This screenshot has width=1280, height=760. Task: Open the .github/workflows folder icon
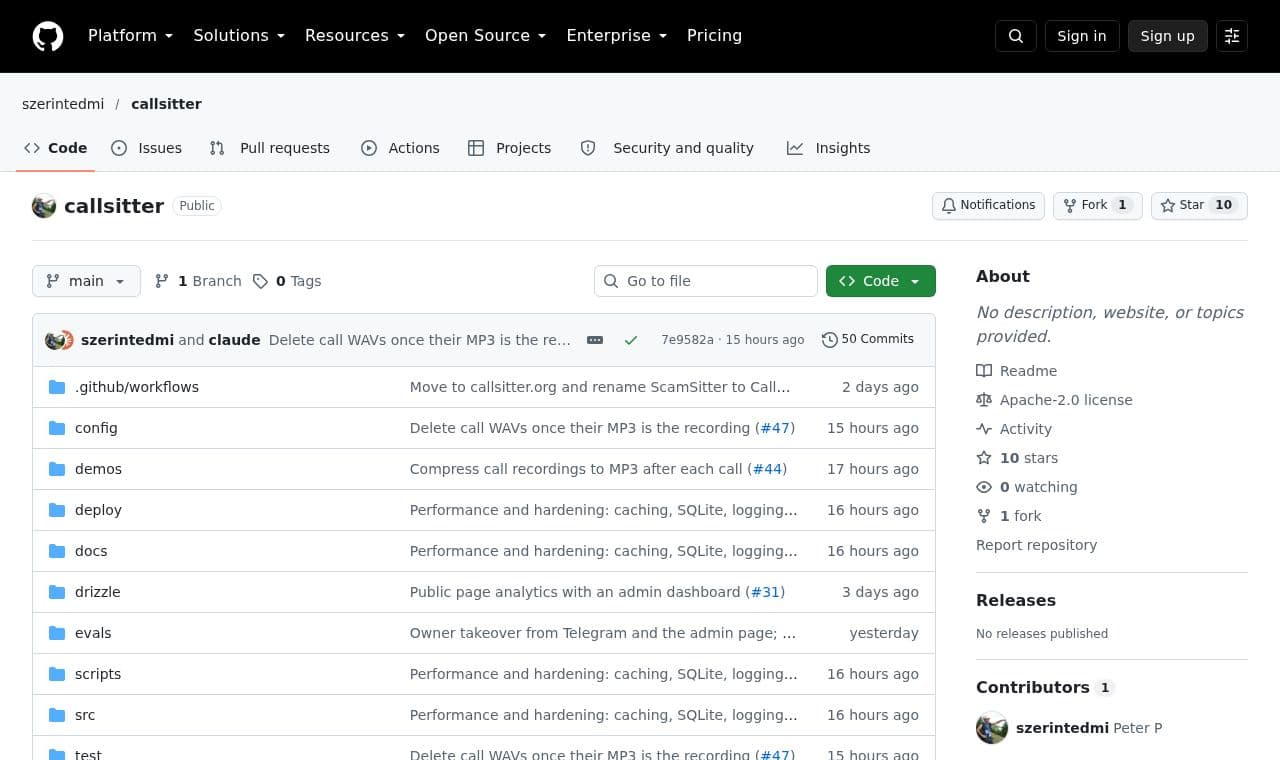(57, 387)
